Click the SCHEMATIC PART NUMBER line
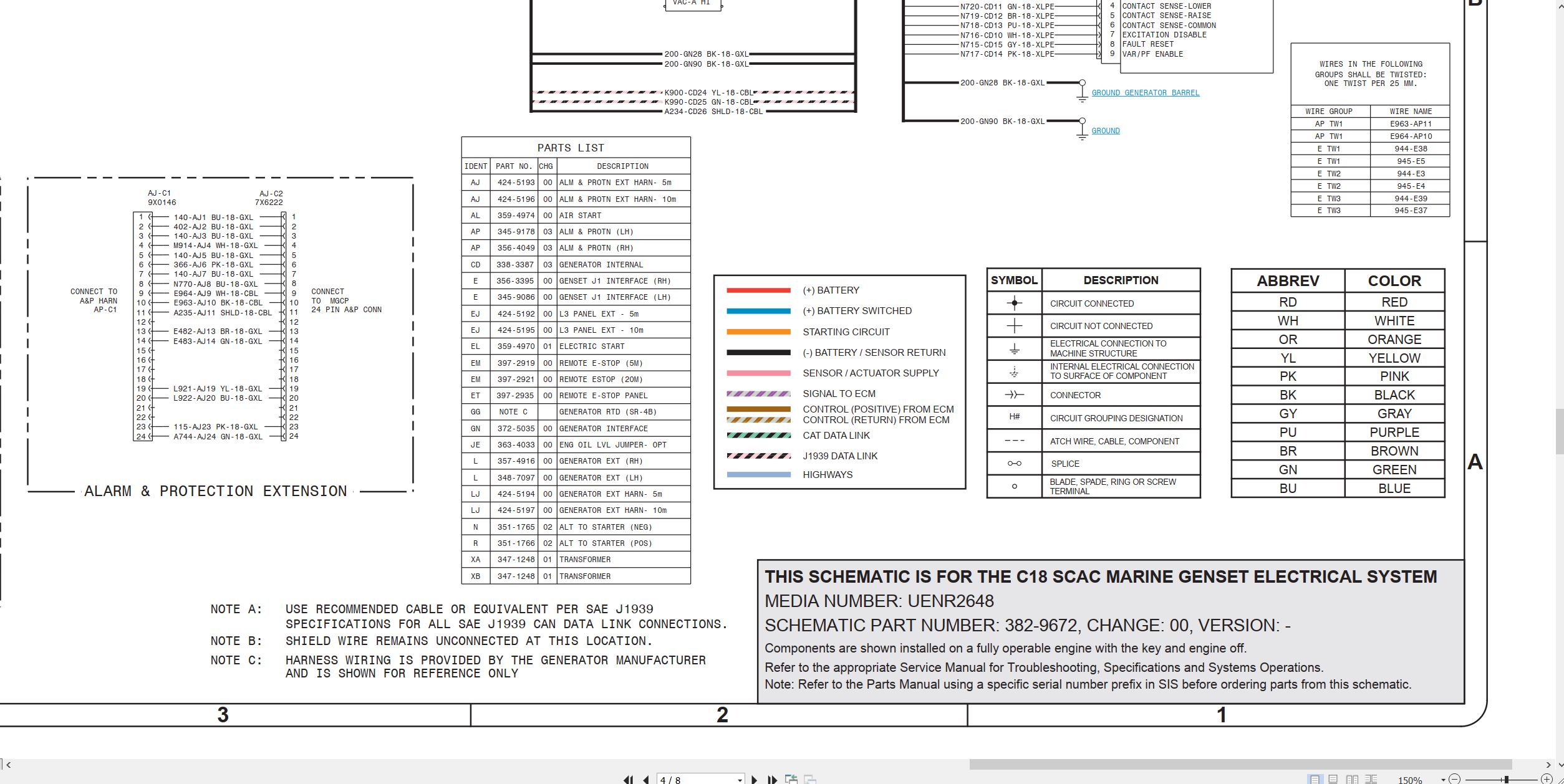The width and height of the screenshot is (1564, 784). [x=1028, y=626]
